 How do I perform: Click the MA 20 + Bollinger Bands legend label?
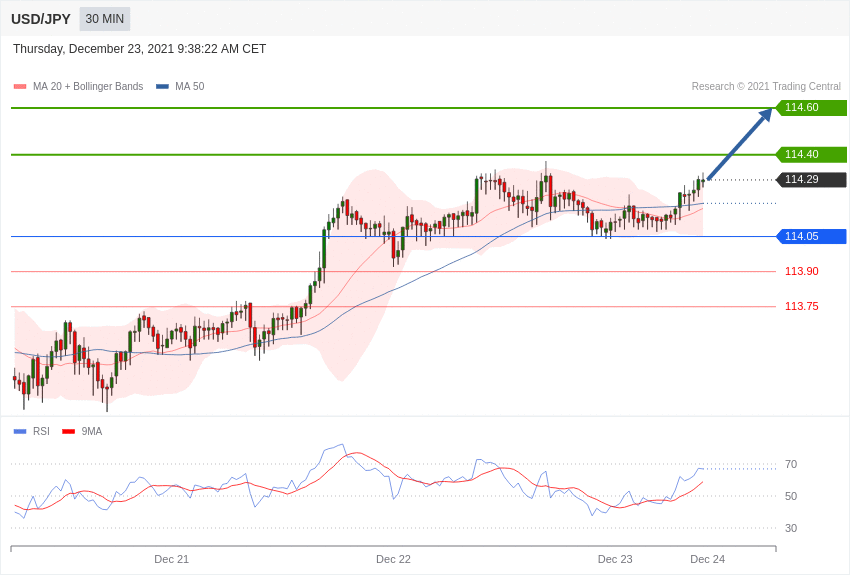88,86
